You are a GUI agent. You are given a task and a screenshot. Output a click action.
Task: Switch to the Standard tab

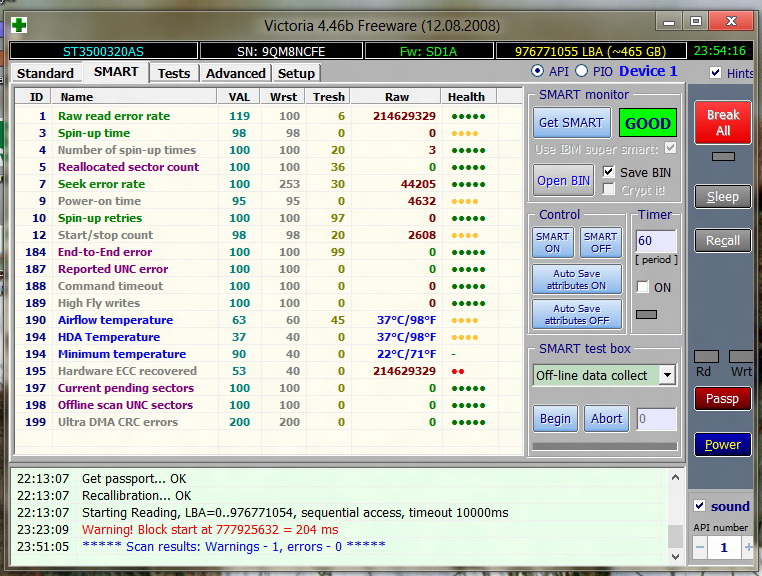[45, 73]
